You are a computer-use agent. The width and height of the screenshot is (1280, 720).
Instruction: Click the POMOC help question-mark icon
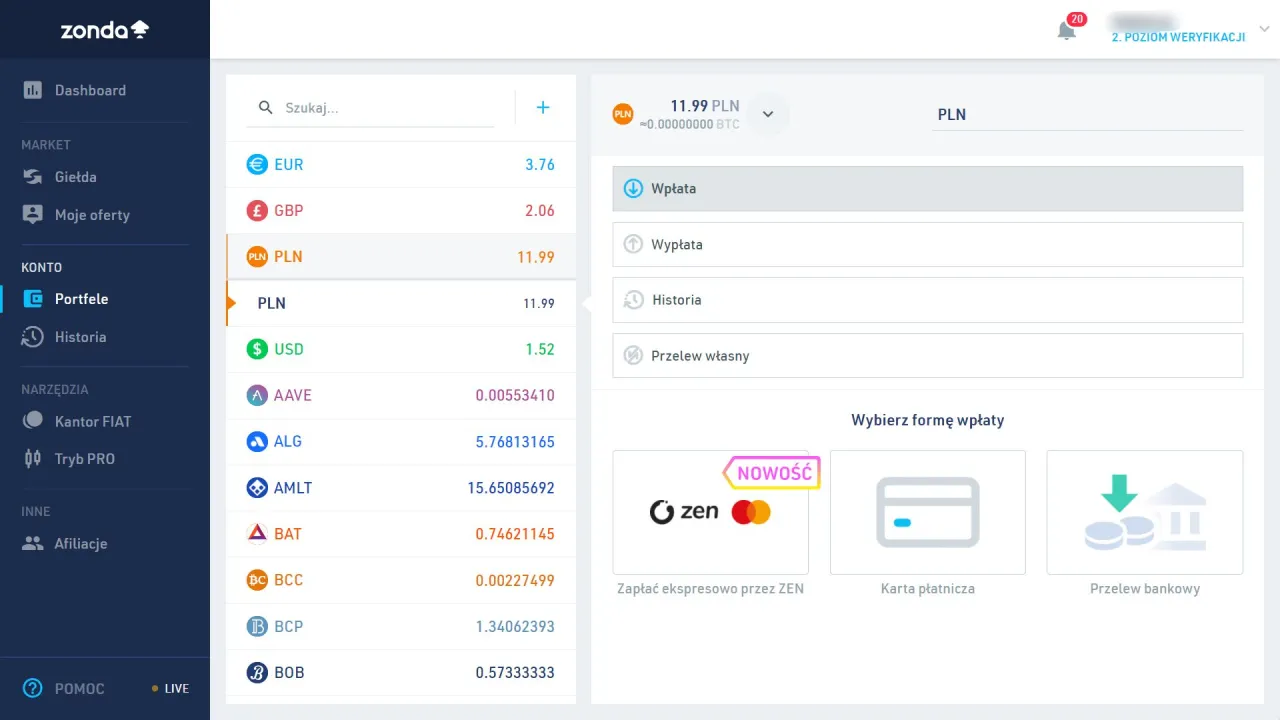tap(33, 688)
